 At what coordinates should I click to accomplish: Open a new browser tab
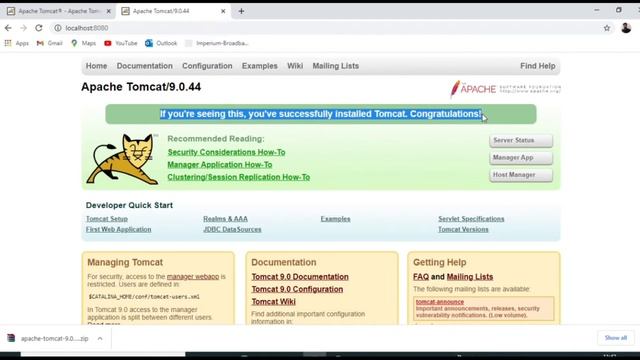pyautogui.click(x=241, y=11)
